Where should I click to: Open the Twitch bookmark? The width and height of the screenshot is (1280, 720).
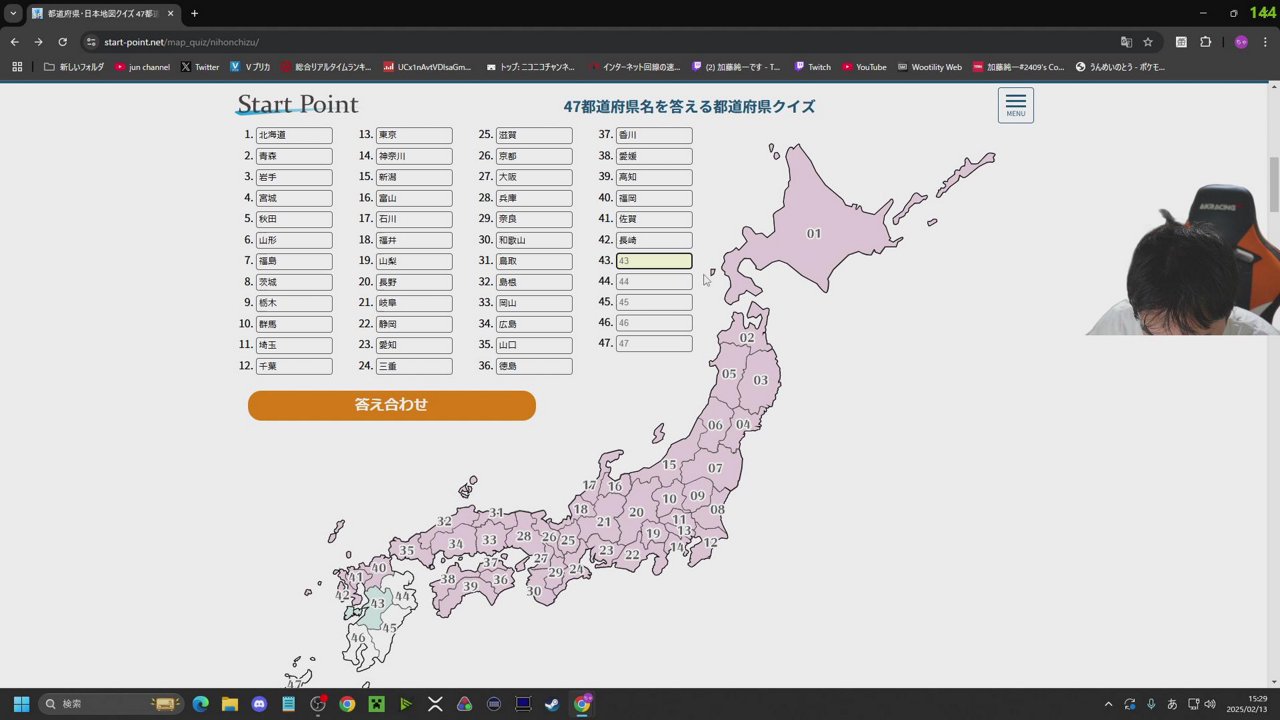pos(812,67)
